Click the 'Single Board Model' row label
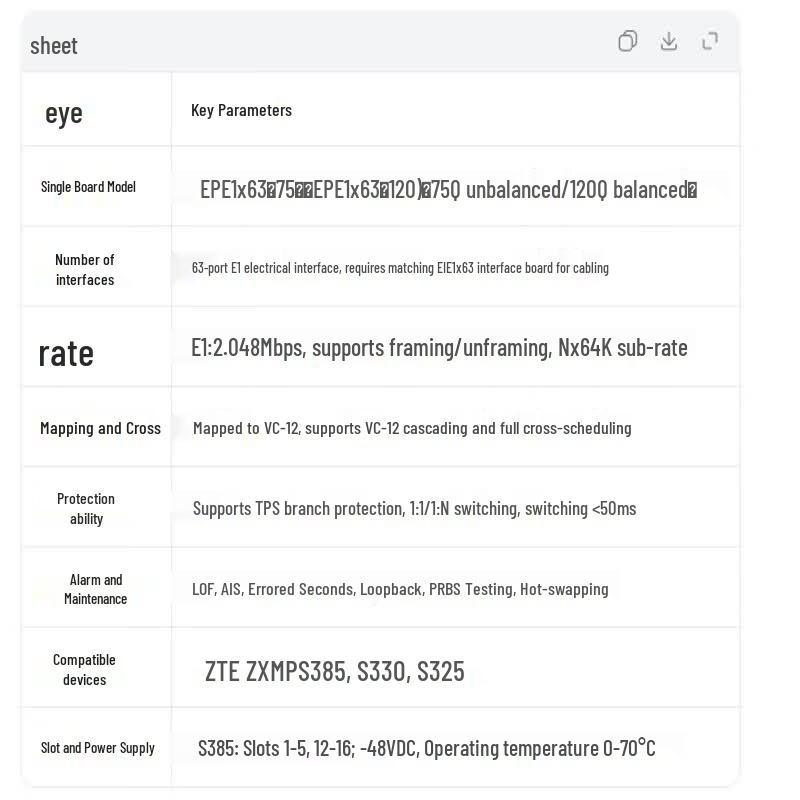Image resolution: width=800 pixels, height=800 pixels. coord(88,187)
